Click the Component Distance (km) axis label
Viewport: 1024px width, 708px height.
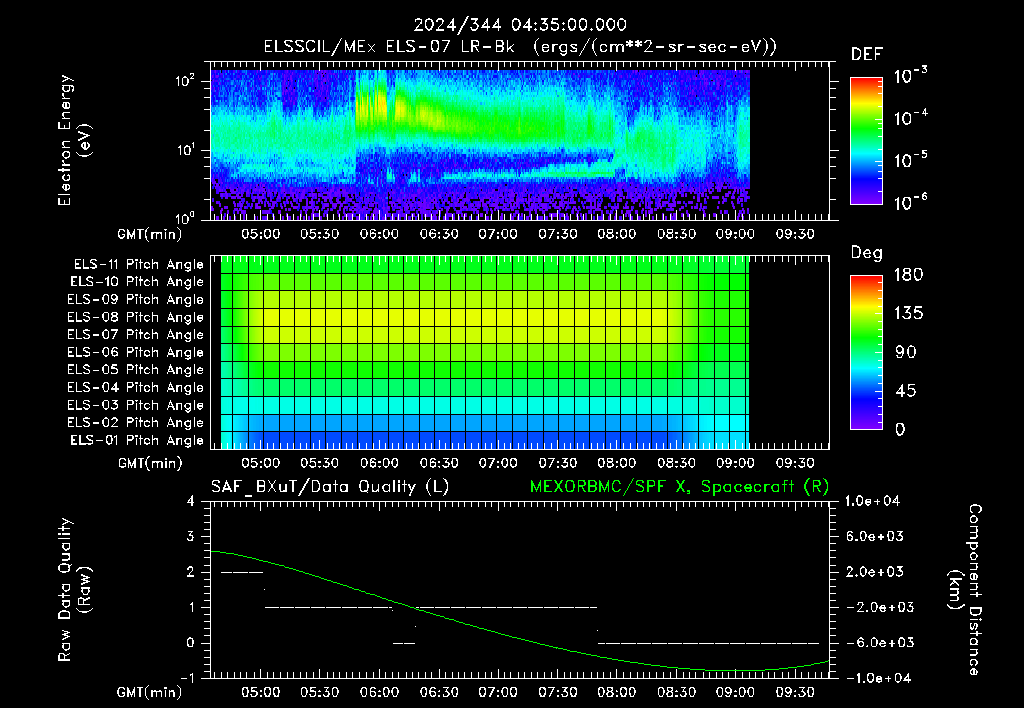point(964,590)
